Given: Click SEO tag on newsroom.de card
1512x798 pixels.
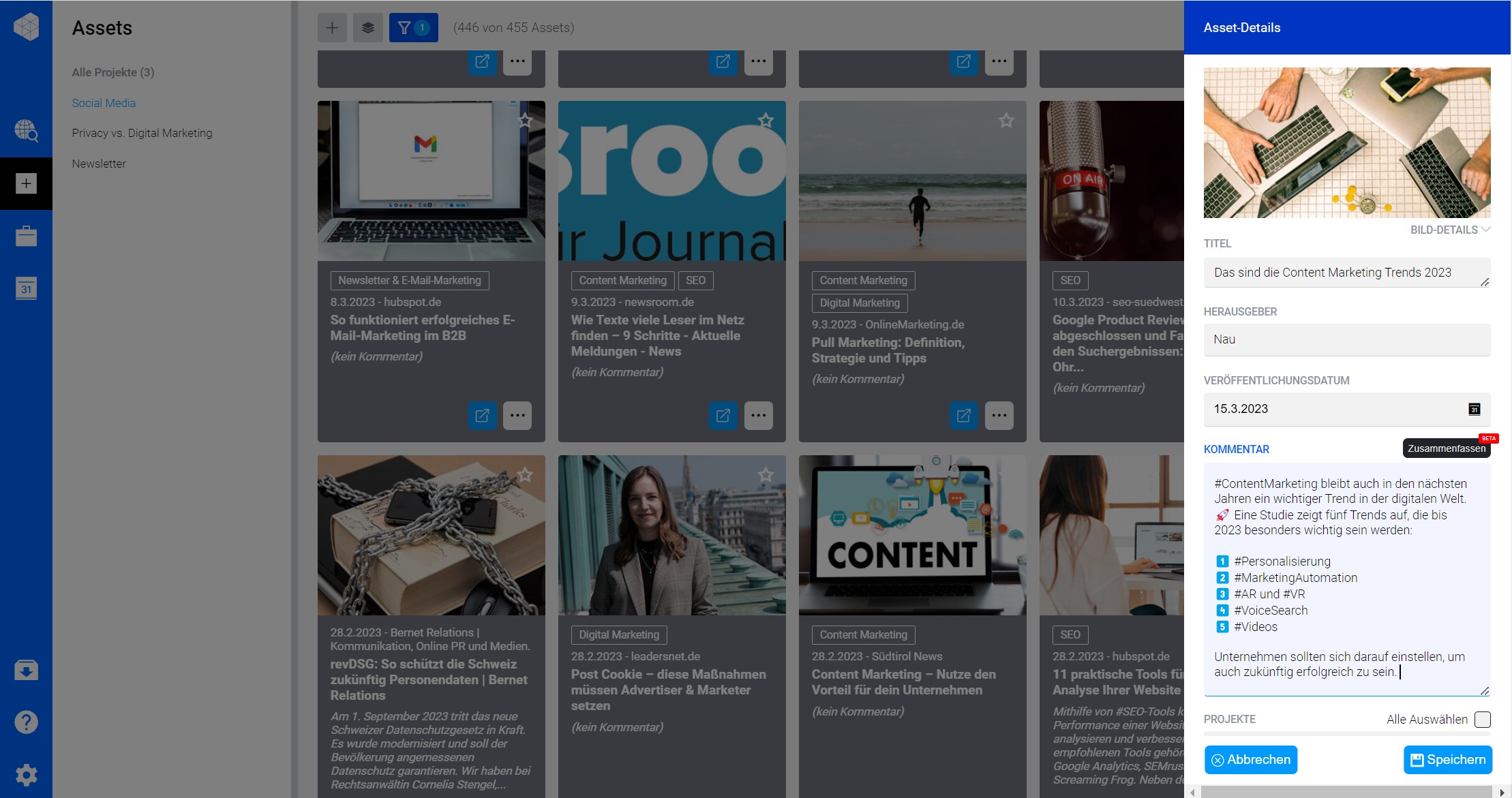Looking at the screenshot, I should (x=695, y=281).
